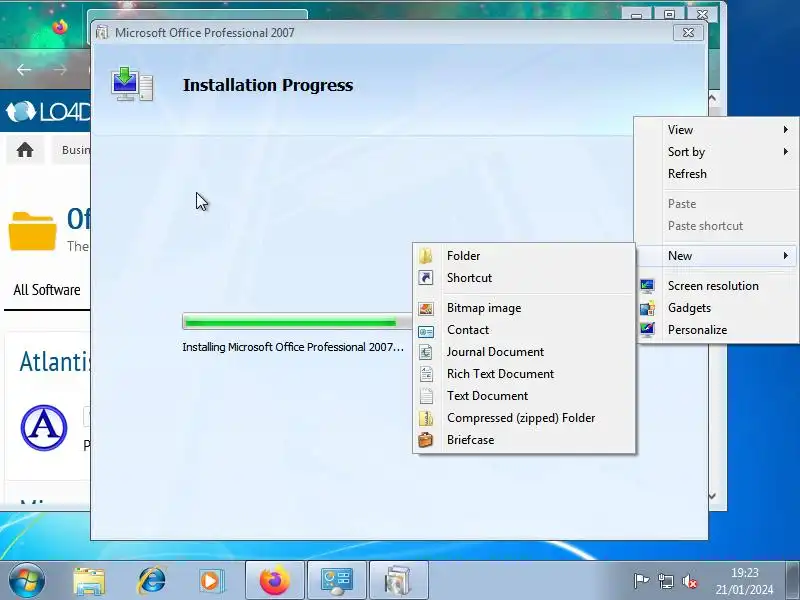Click the zipped folder icon
This screenshot has width=800, height=600.
(426, 418)
